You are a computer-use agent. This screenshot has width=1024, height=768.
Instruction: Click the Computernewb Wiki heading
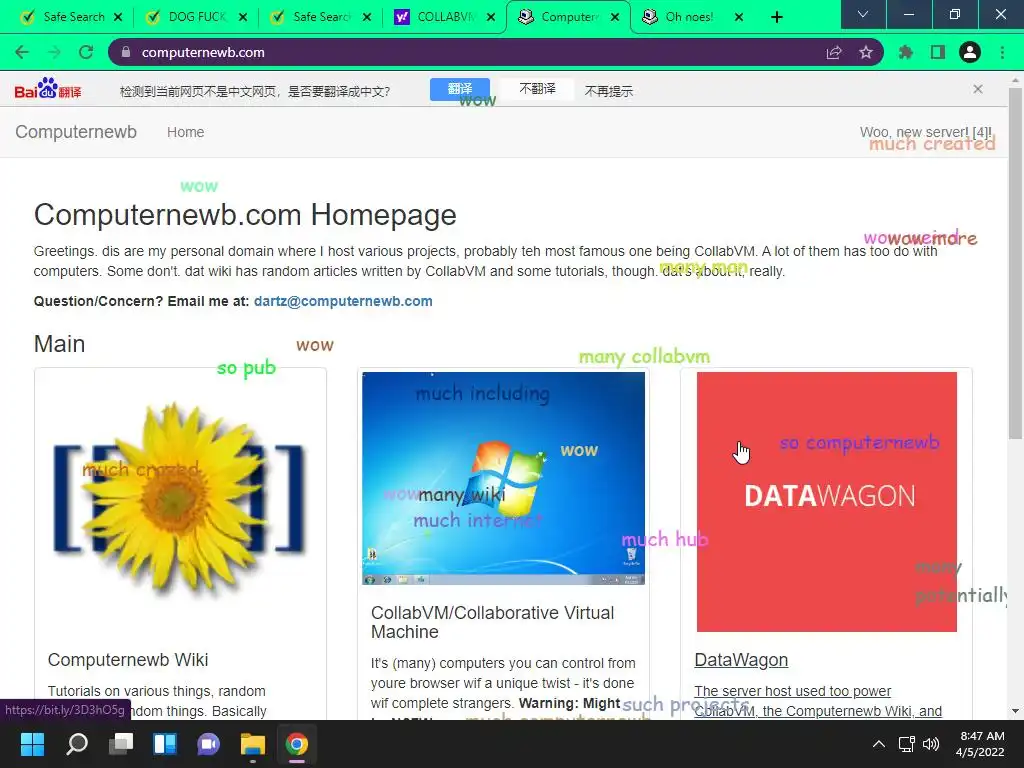[128, 660]
